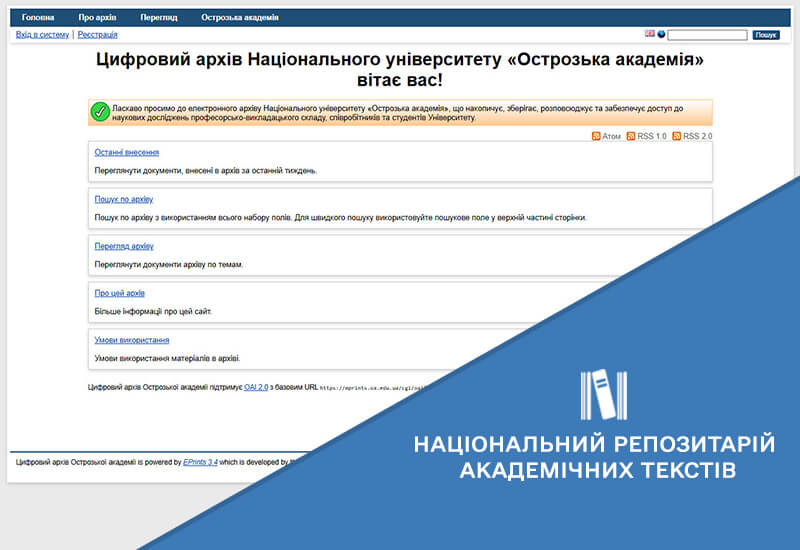Open the Про архів menu item
This screenshot has height=550, width=800.
[x=97, y=17]
